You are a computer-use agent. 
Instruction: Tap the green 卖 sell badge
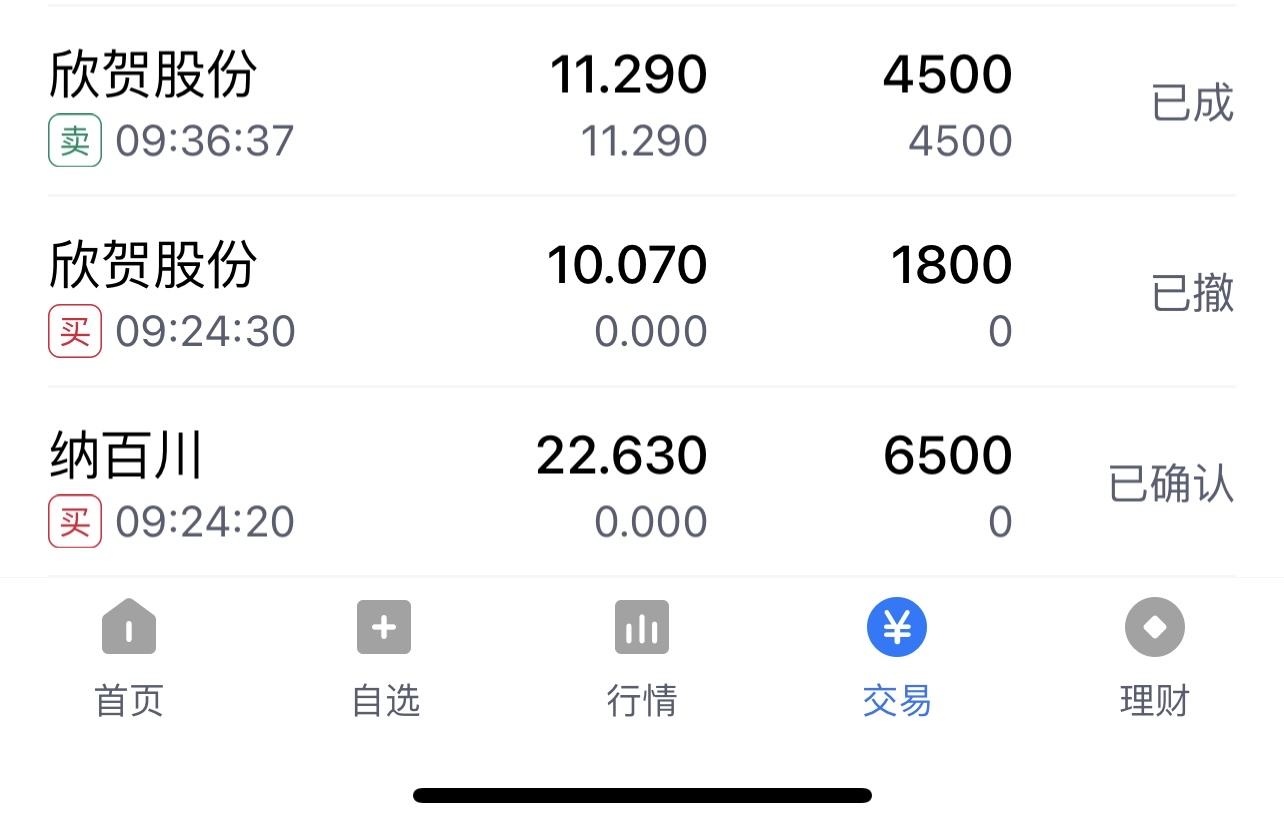click(x=75, y=141)
